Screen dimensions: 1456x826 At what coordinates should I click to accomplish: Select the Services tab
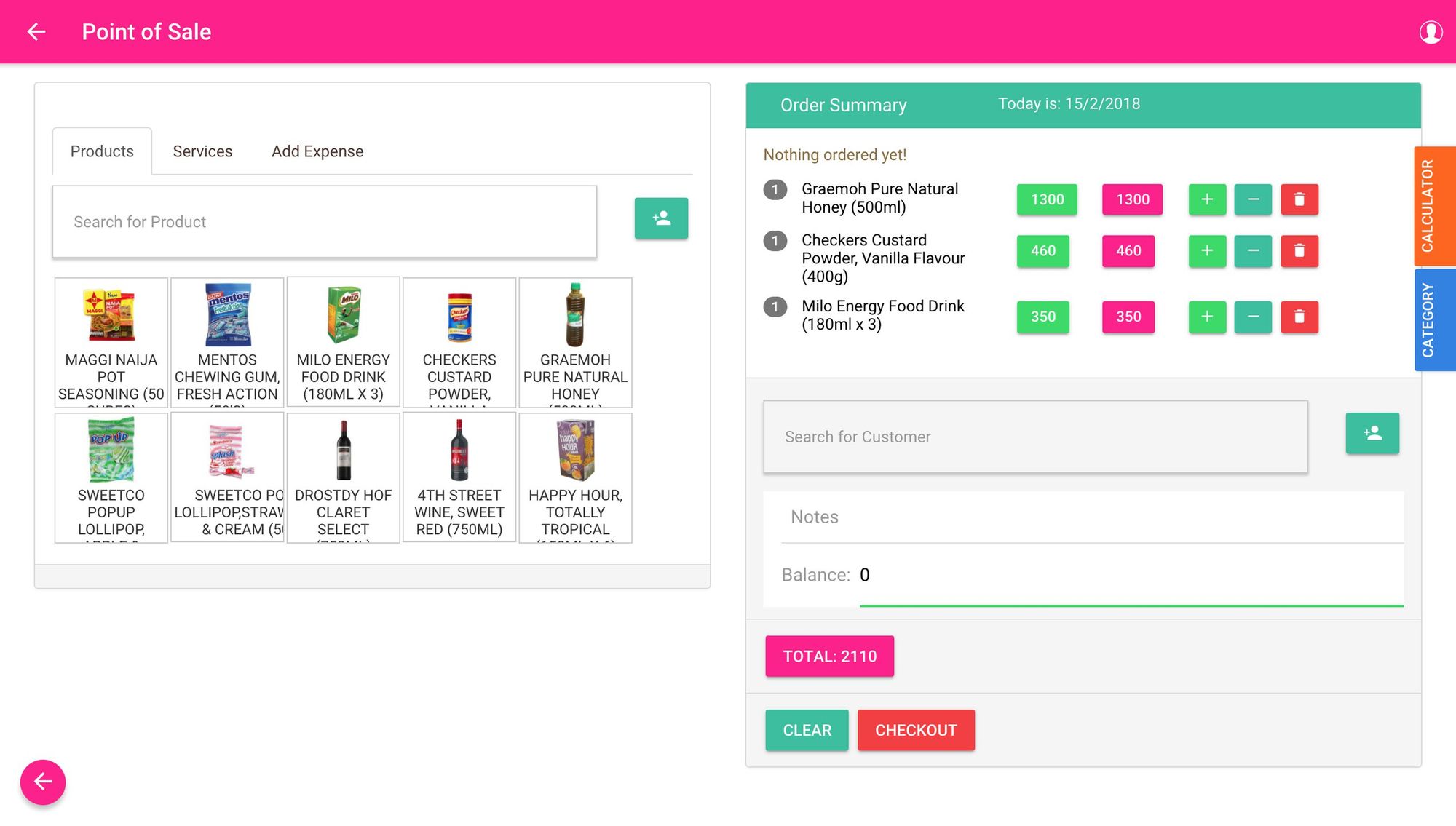tap(202, 150)
